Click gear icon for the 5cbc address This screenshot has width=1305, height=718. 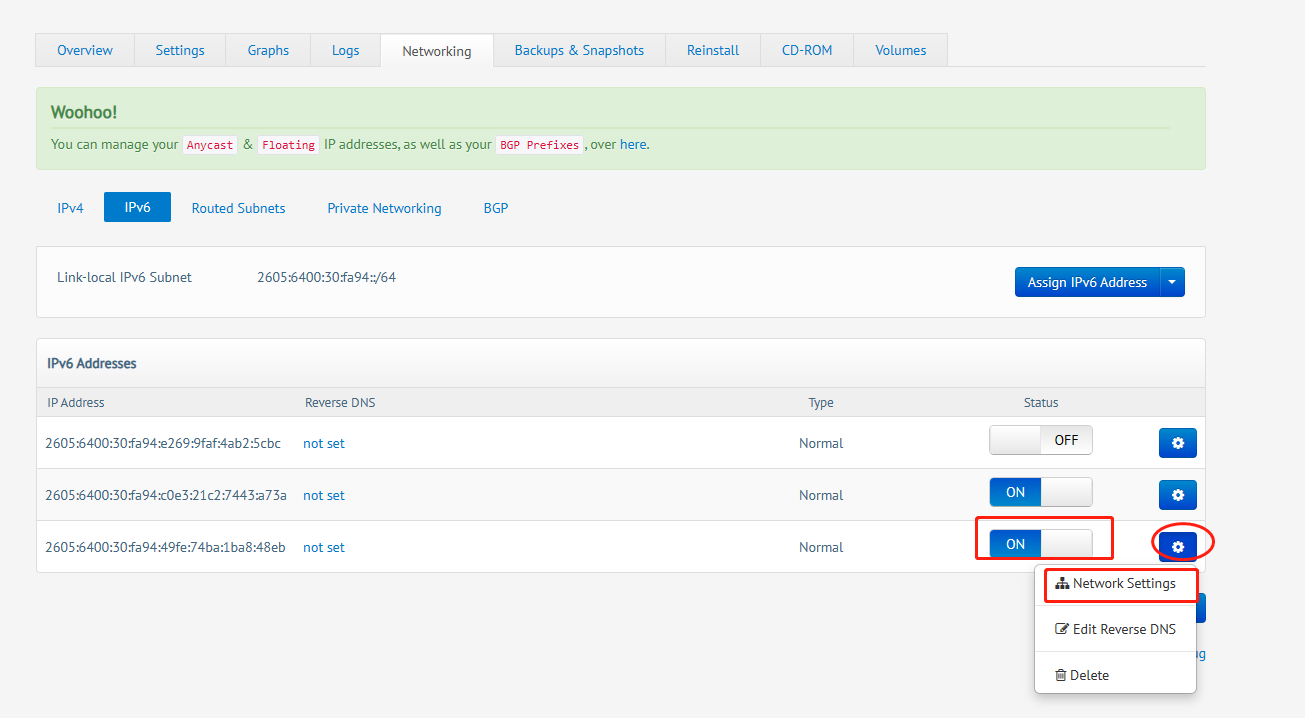click(1177, 443)
